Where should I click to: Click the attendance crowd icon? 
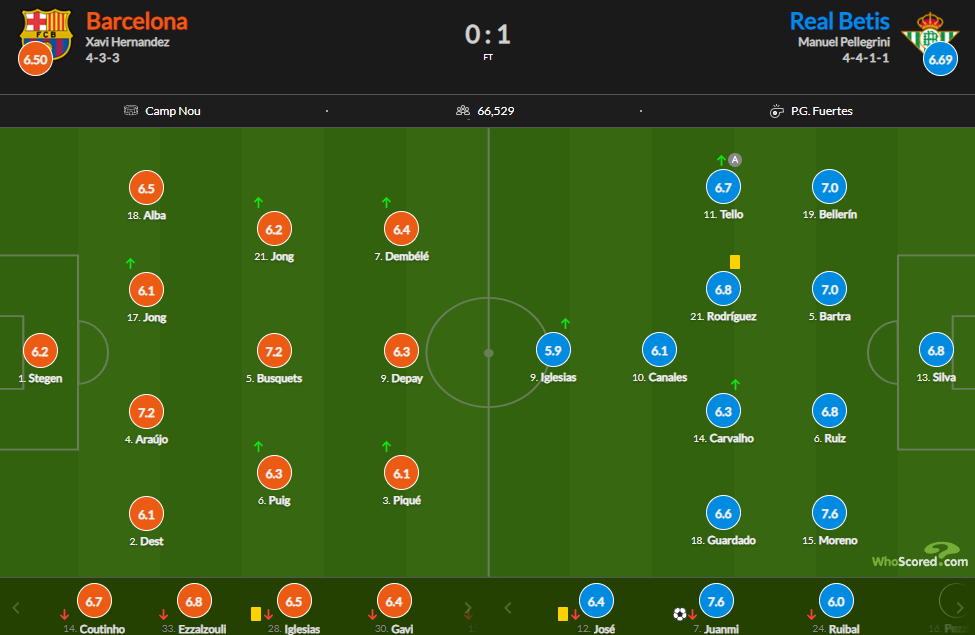coord(463,111)
